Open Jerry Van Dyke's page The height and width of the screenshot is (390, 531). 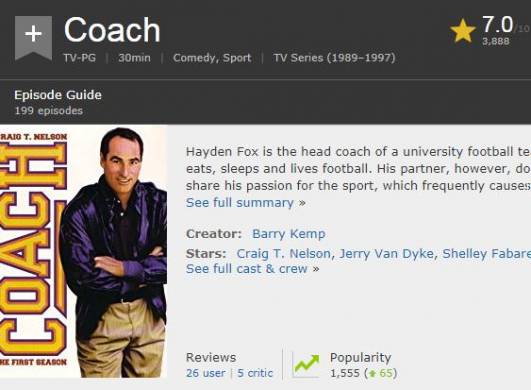[386, 253]
